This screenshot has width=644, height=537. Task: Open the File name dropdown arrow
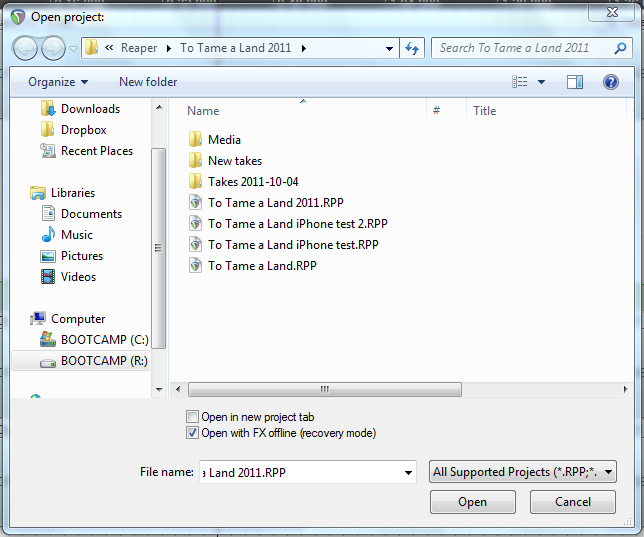(408, 472)
